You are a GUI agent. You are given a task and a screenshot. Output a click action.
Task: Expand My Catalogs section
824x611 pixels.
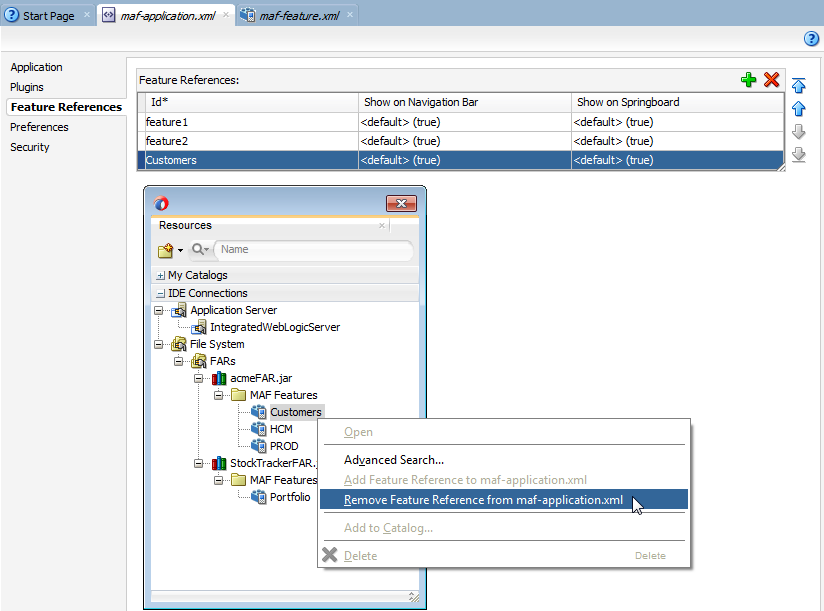[x=161, y=275]
